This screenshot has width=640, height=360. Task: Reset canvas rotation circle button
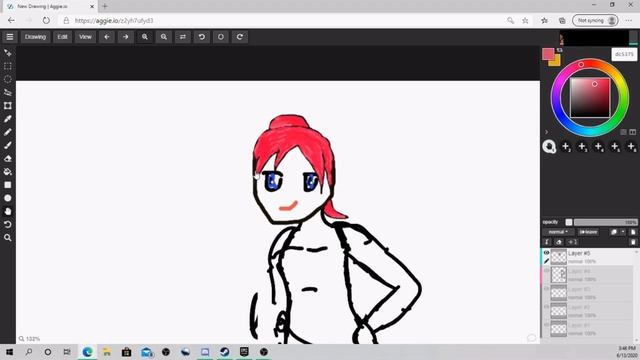[221, 37]
